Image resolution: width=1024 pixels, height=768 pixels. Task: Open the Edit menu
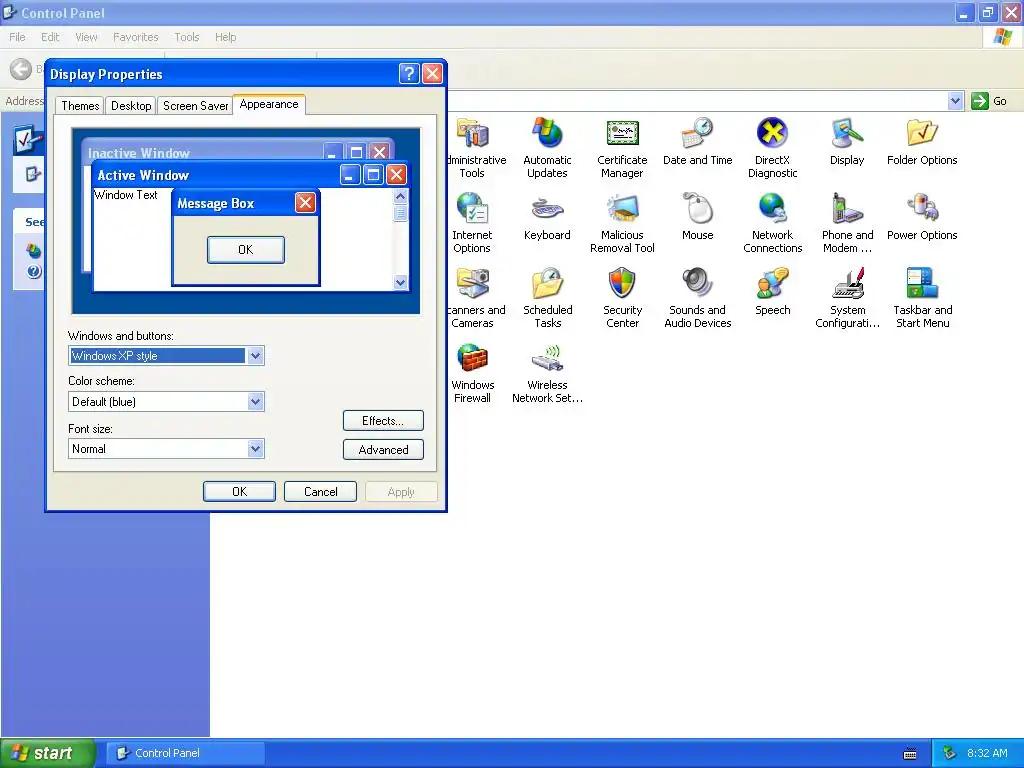point(50,37)
